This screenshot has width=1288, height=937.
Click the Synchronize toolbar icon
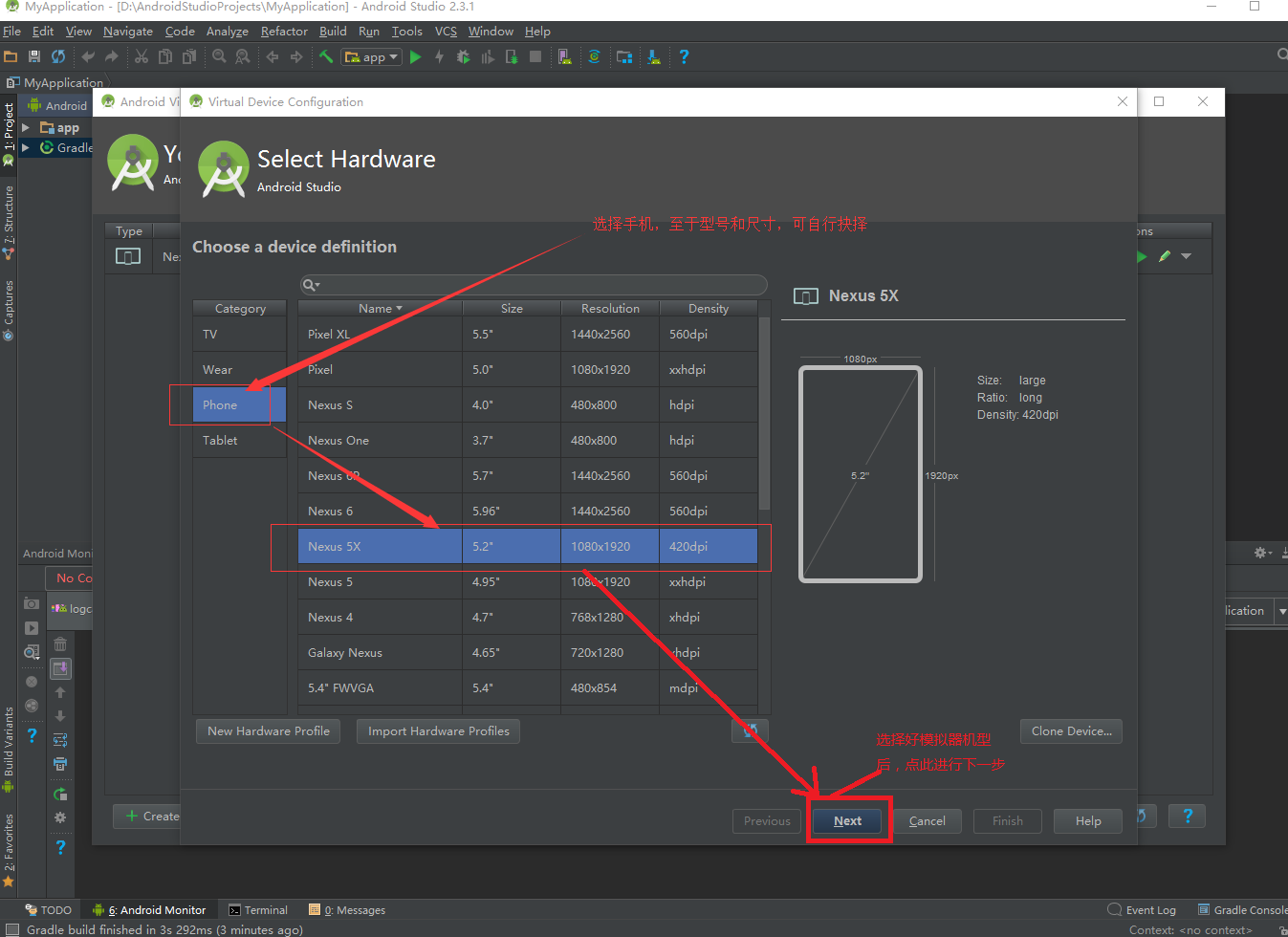point(58,56)
